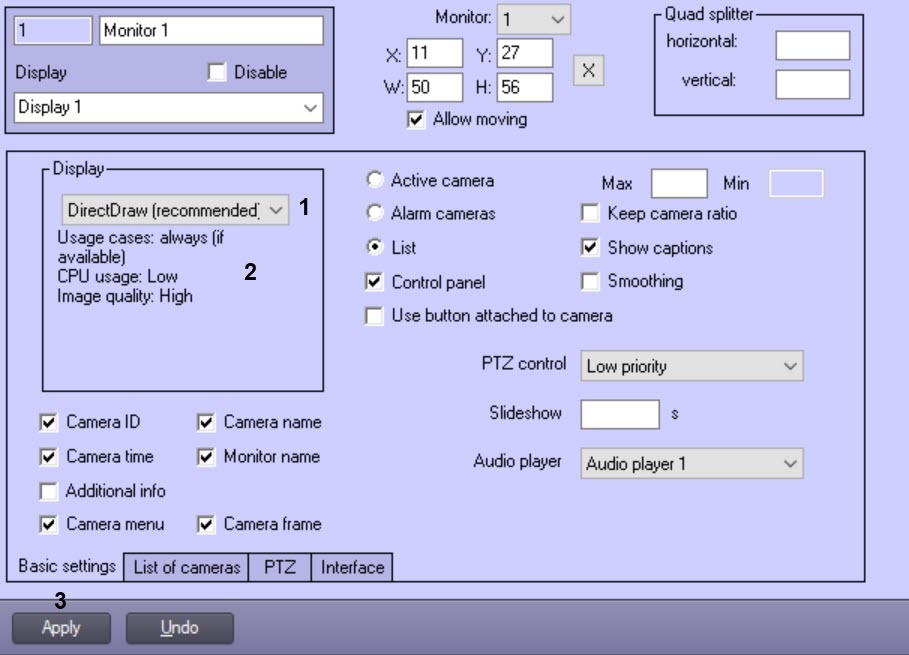909x655 pixels.
Task: Click the X button next to coordinates
Action: point(588,71)
